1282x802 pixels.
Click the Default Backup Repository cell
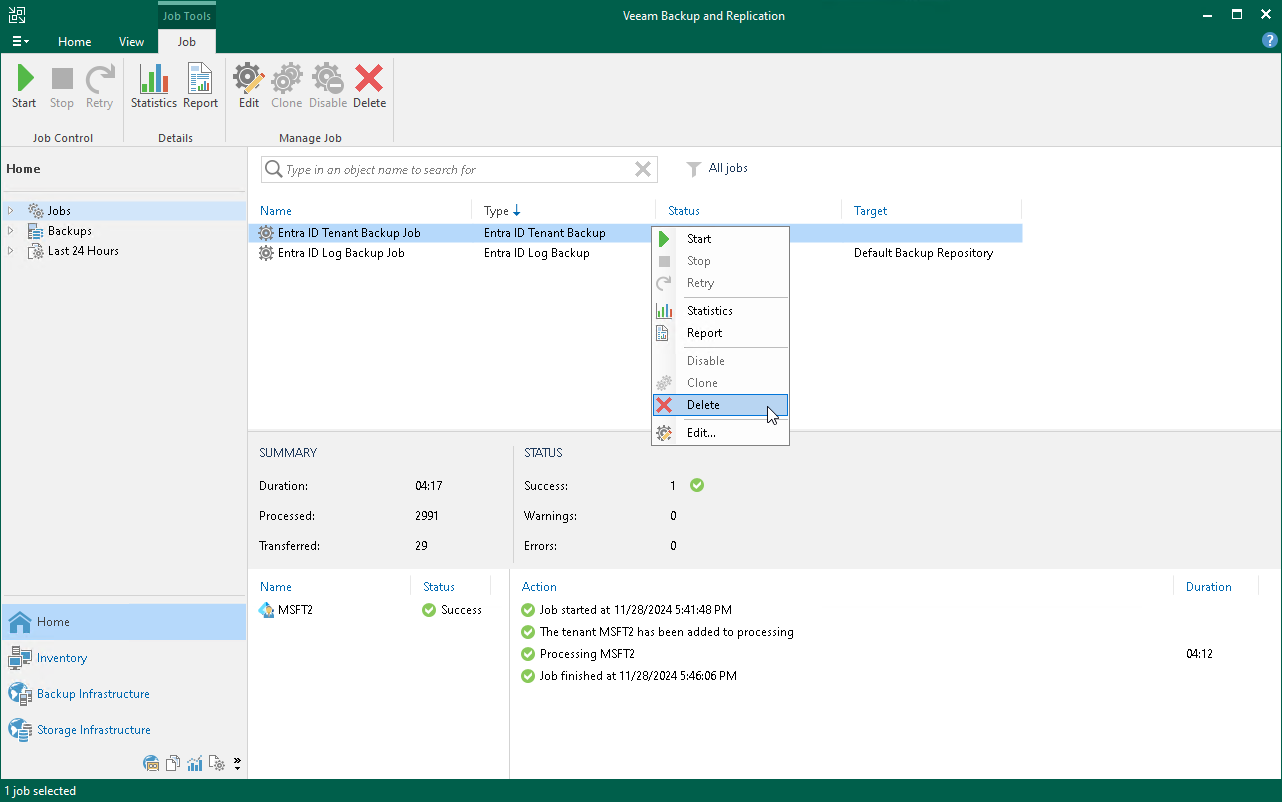click(923, 253)
